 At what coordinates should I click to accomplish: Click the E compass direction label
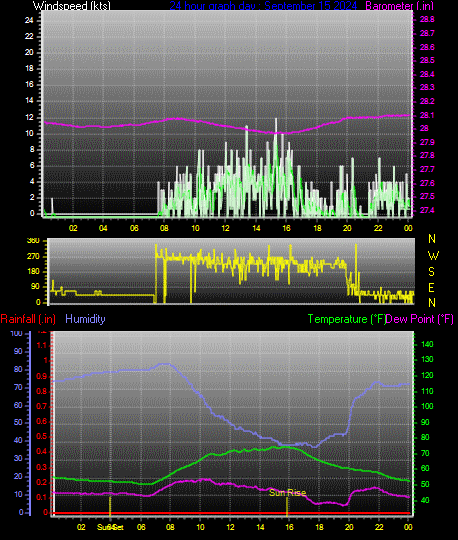click(431, 288)
